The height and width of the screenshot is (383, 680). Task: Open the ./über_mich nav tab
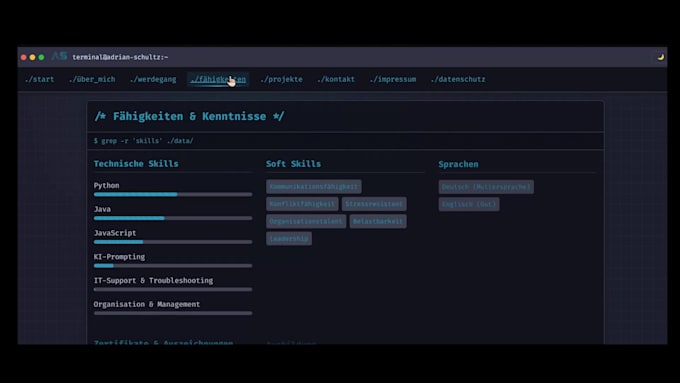(x=92, y=79)
